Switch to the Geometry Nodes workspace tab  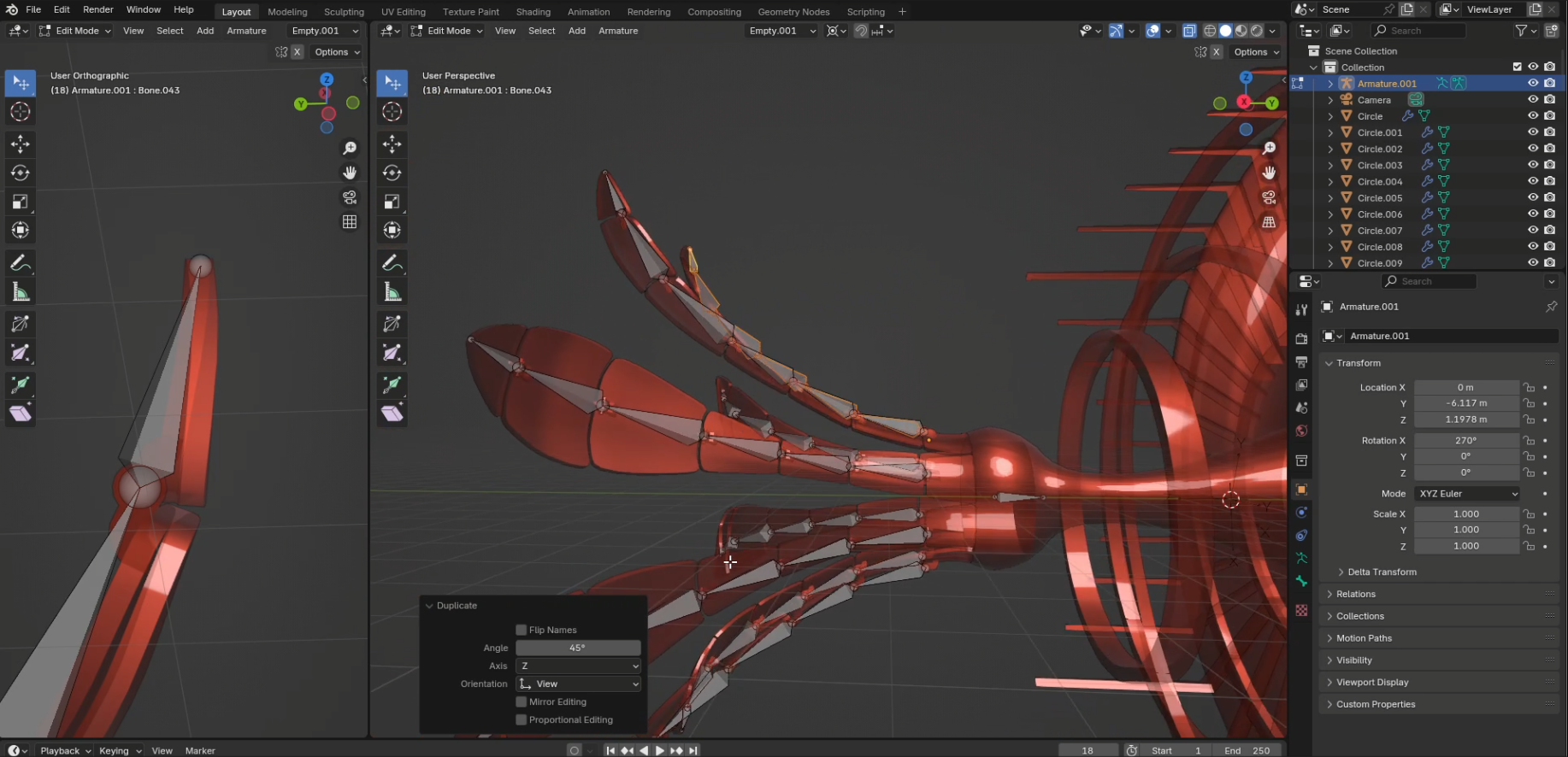[x=793, y=12]
